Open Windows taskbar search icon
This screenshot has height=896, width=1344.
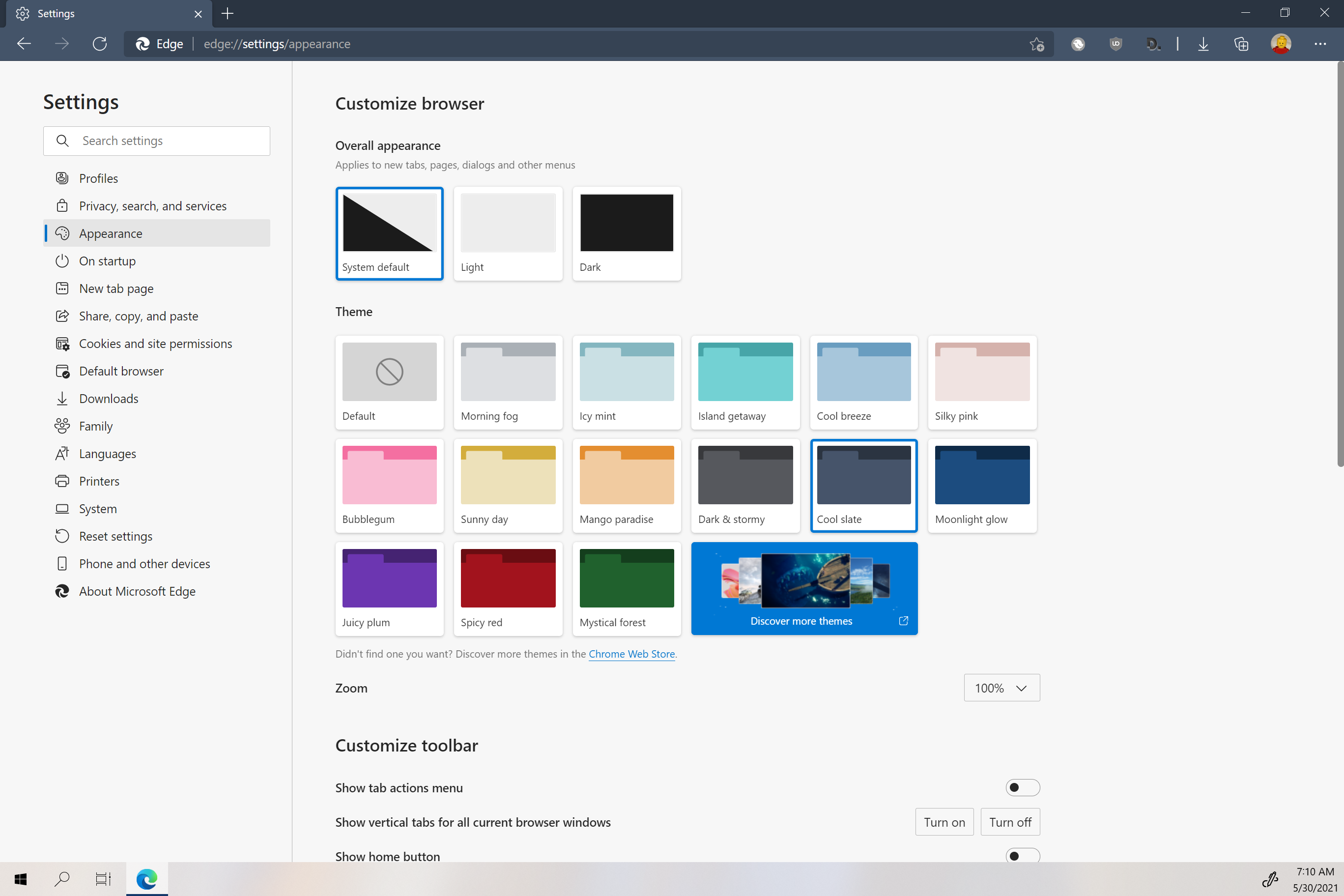click(62, 878)
